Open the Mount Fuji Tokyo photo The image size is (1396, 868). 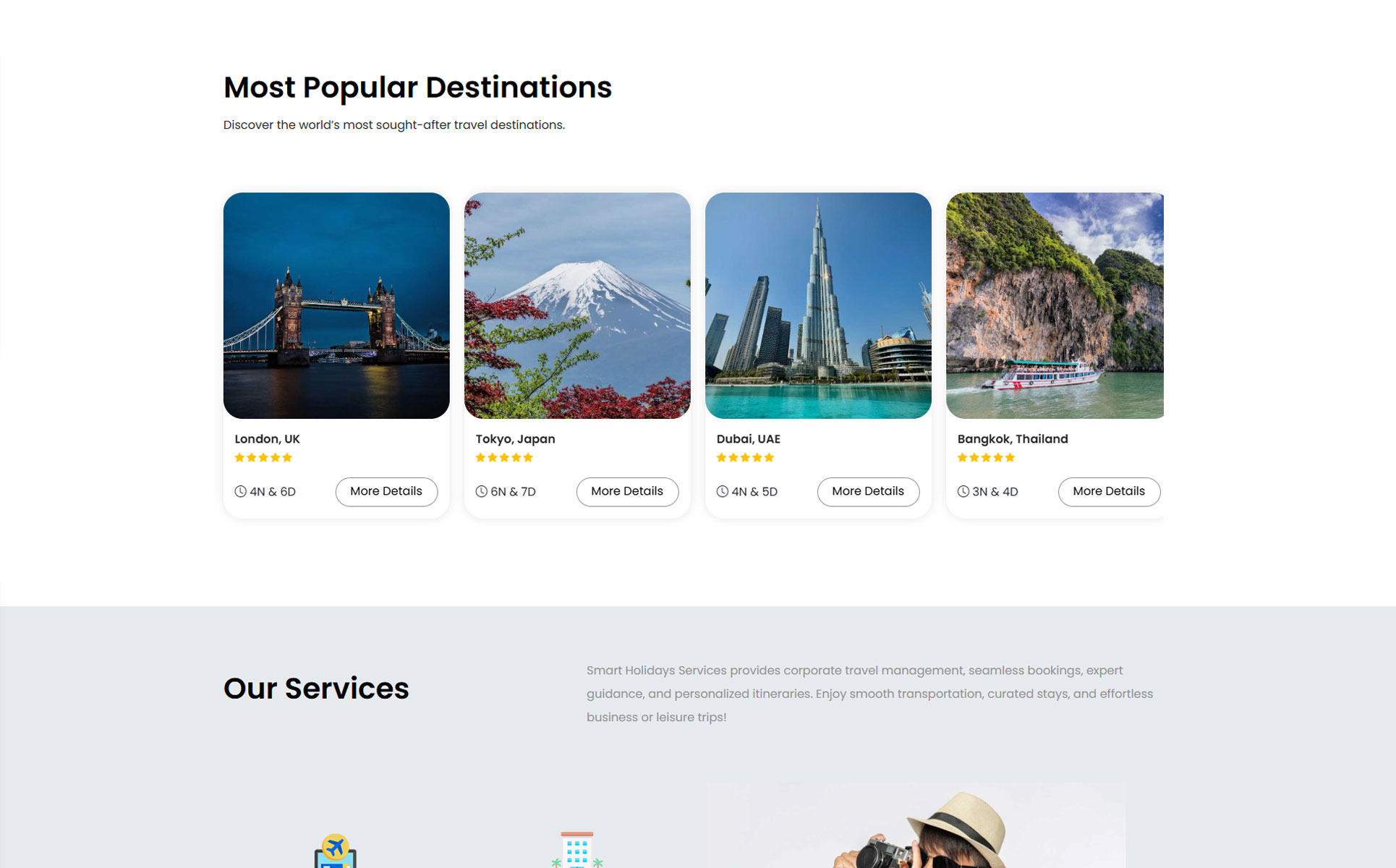click(577, 305)
